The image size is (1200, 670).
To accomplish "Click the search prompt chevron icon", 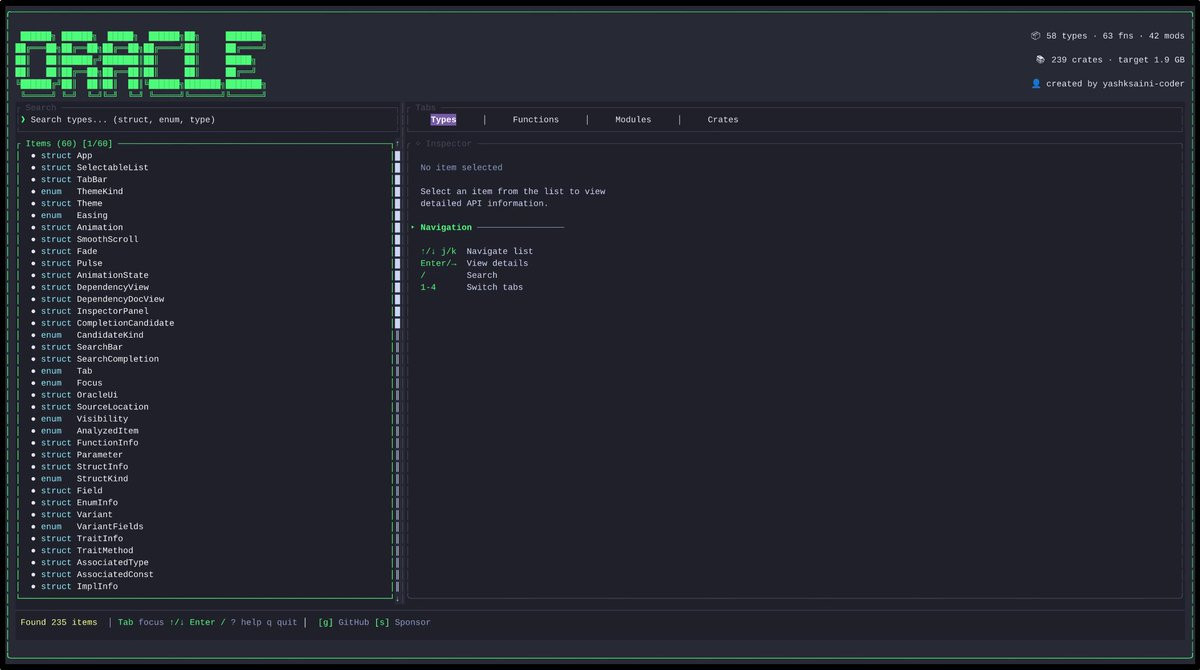I will click(23, 120).
